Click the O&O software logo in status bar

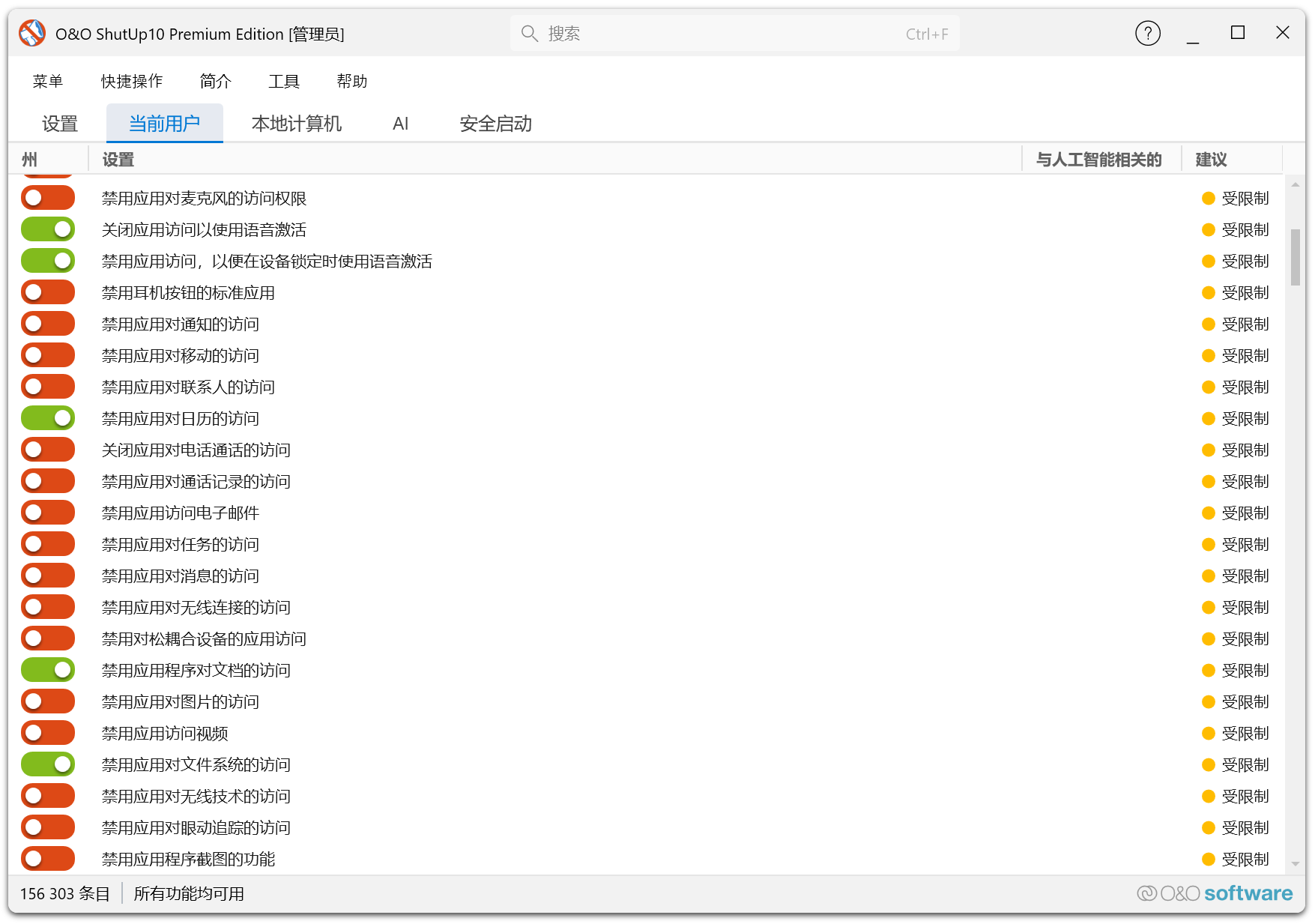click(1215, 893)
